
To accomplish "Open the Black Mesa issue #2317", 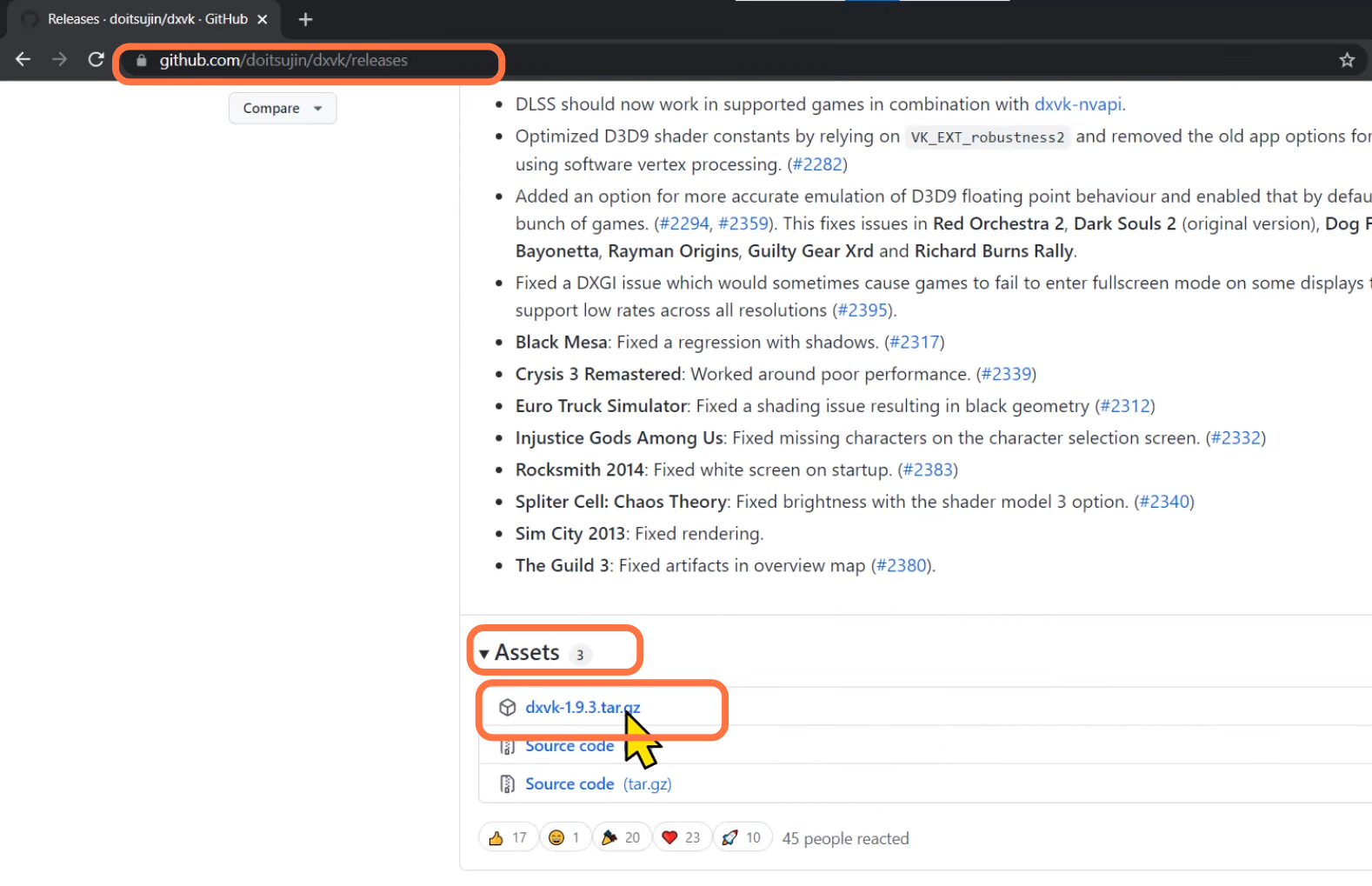I will (915, 343).
